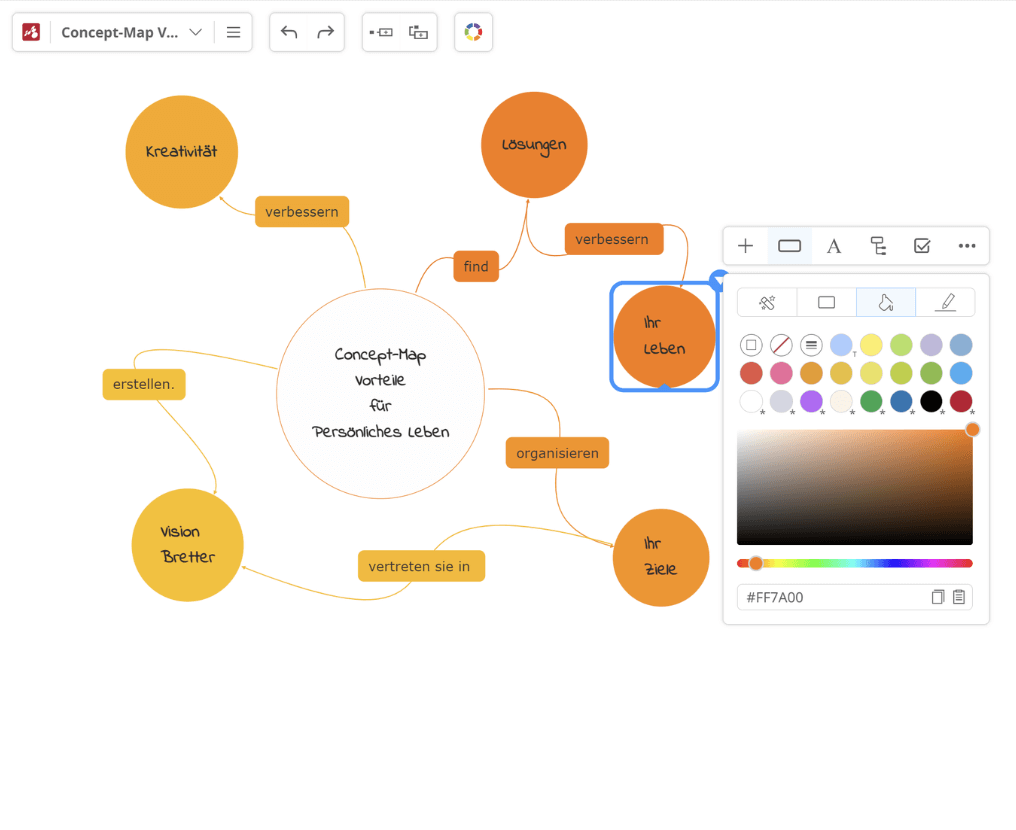Click the 'organisieren' connector label

[557, 453]
